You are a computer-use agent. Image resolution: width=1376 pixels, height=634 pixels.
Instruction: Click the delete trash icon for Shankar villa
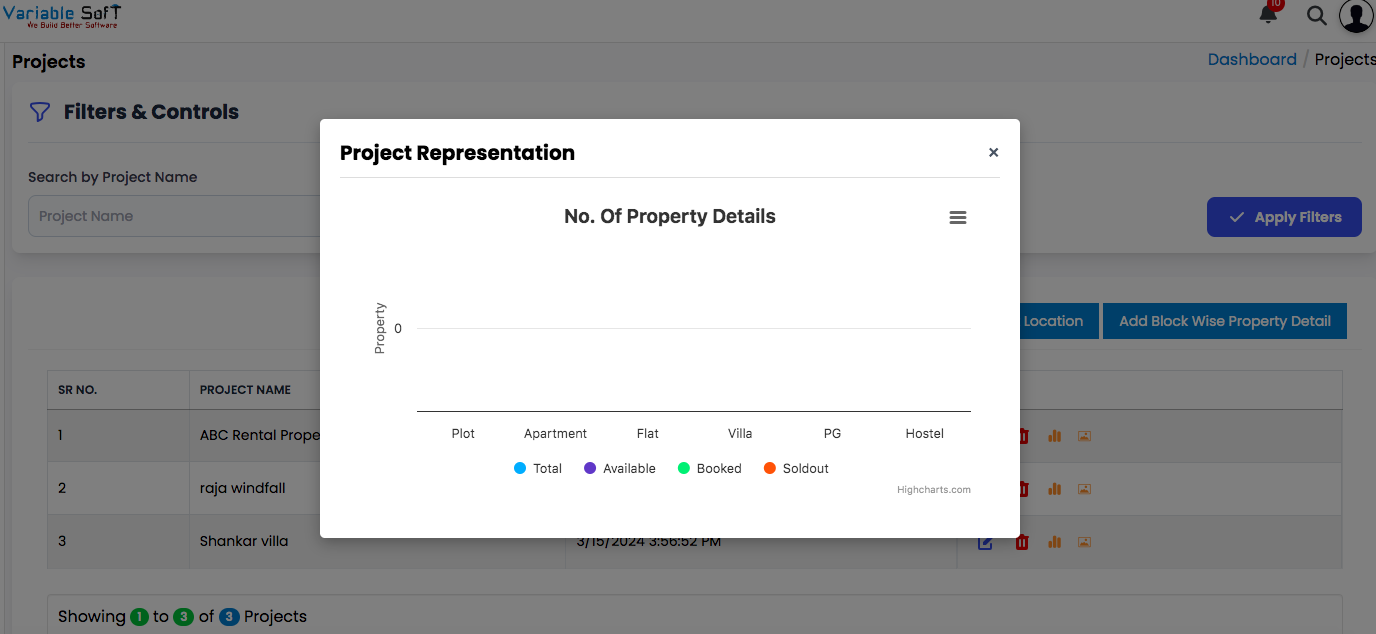(1022, 542)
